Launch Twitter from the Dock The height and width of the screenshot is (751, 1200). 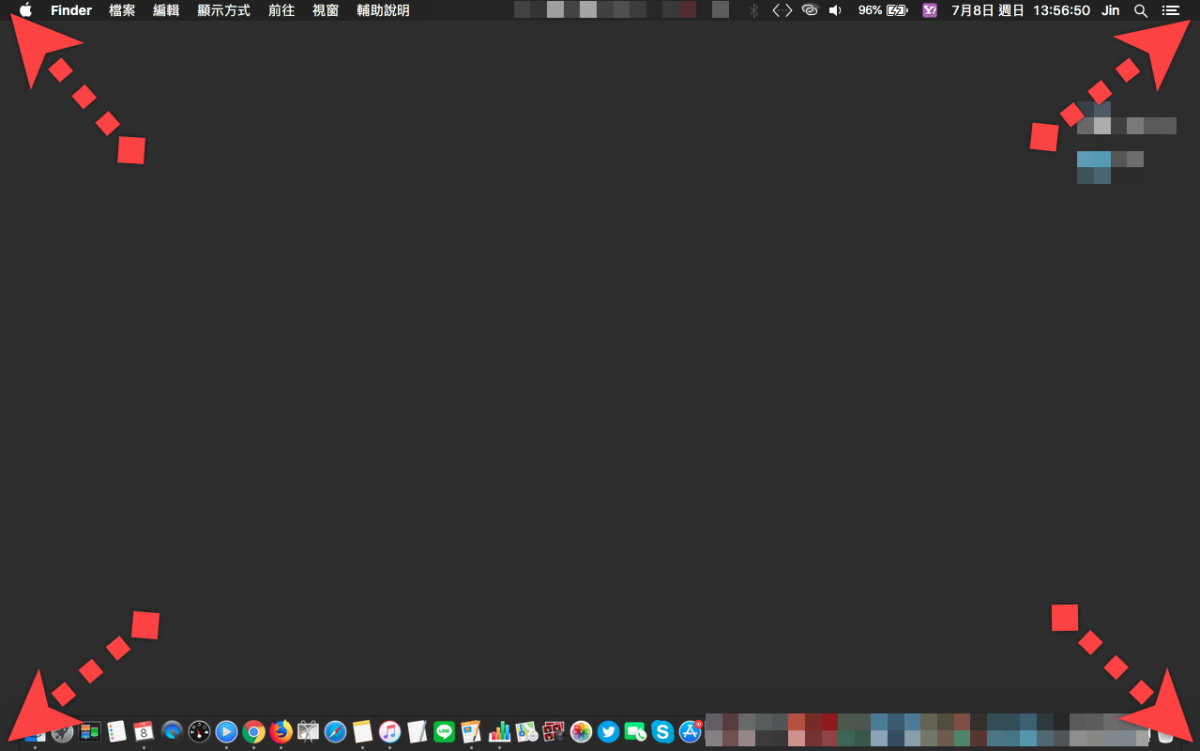coord(608,732)
